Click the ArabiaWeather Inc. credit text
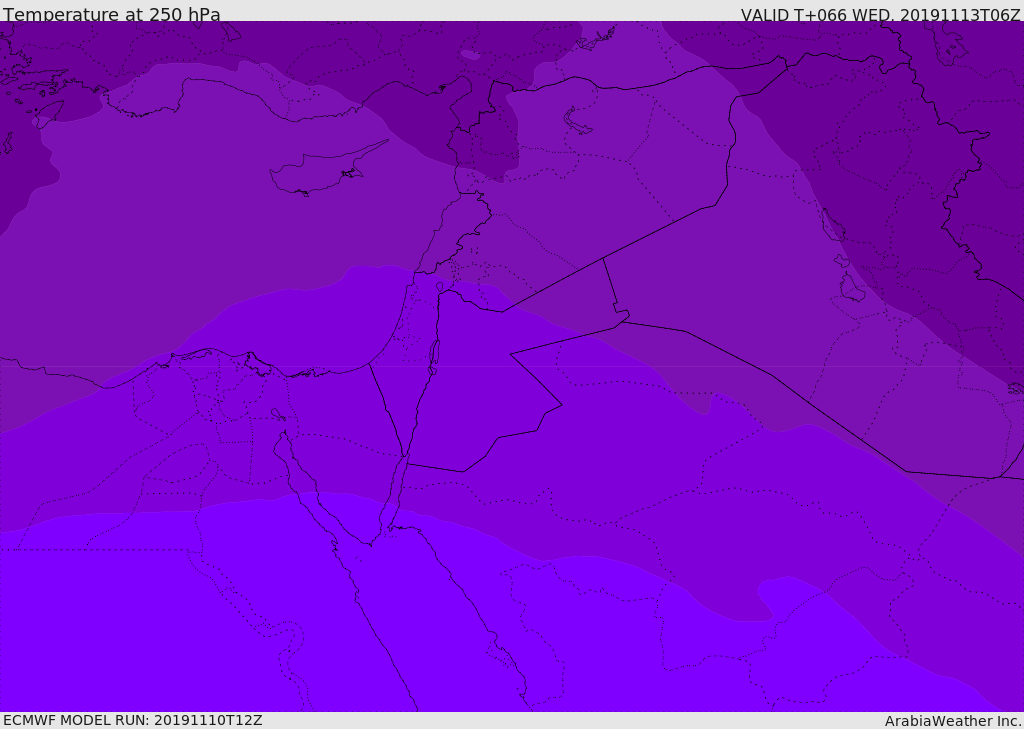 [x=952, y=721]
